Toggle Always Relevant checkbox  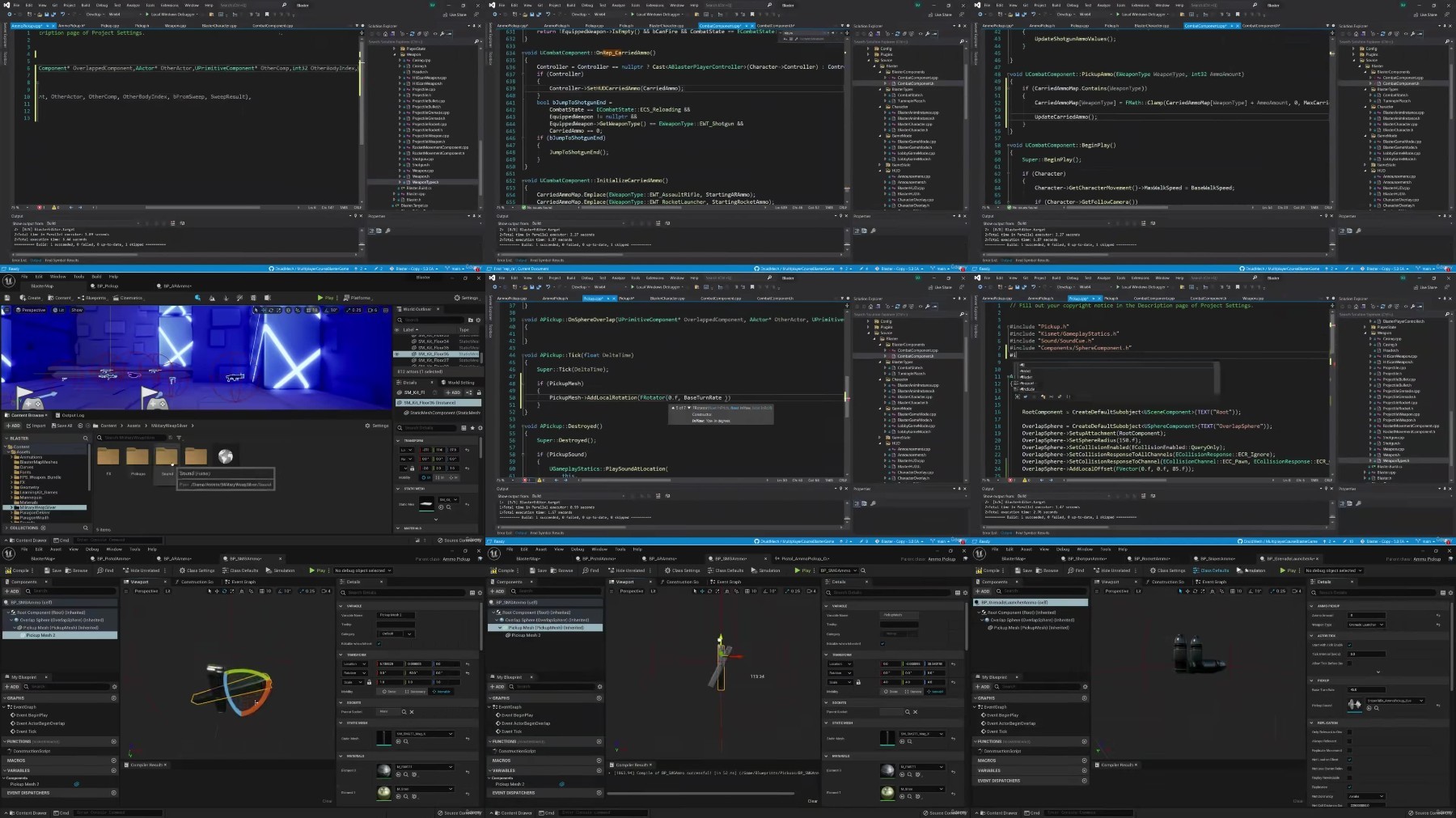1349,741
